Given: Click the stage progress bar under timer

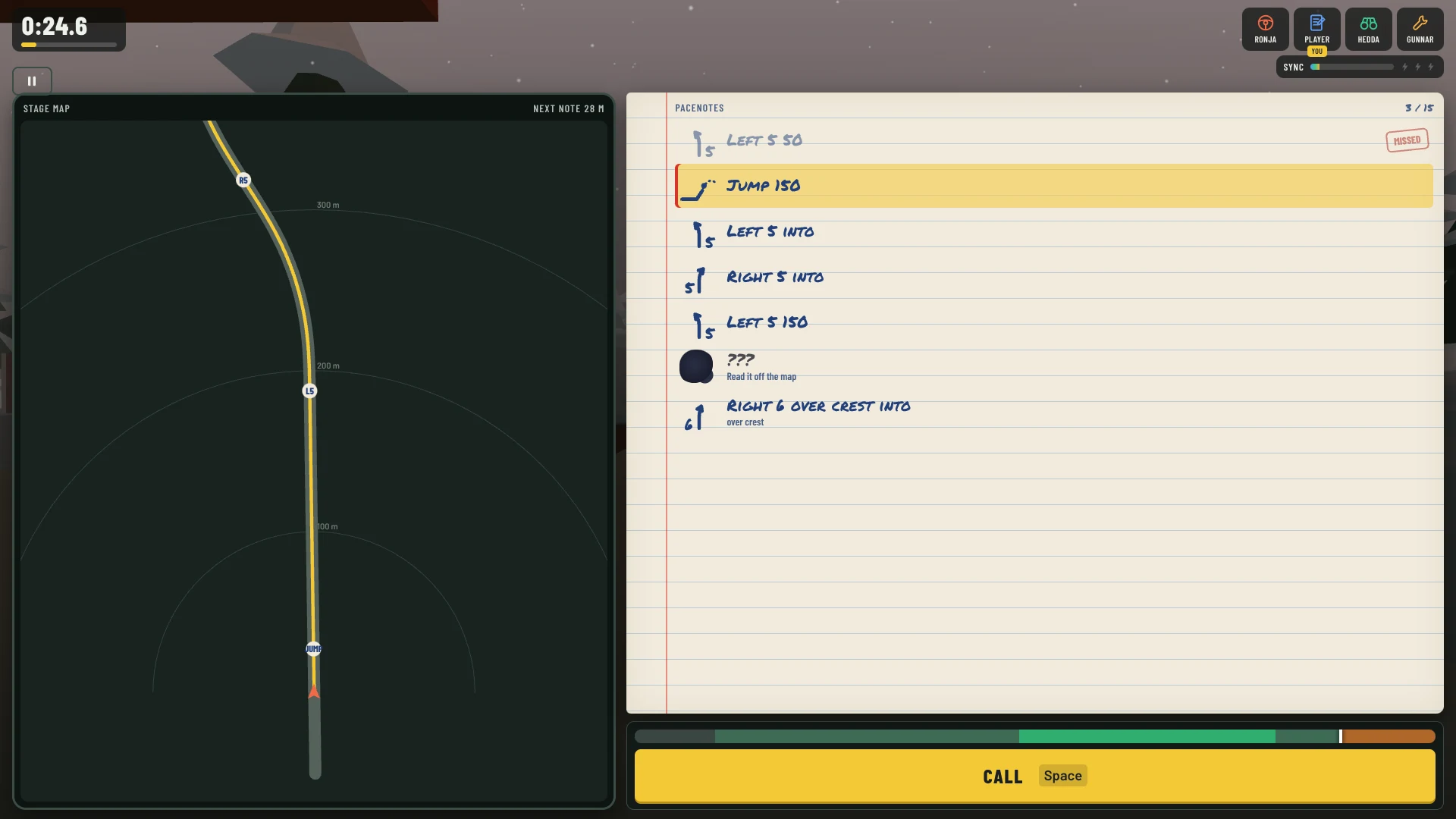Looking at the screenshot, I should 68,45.
